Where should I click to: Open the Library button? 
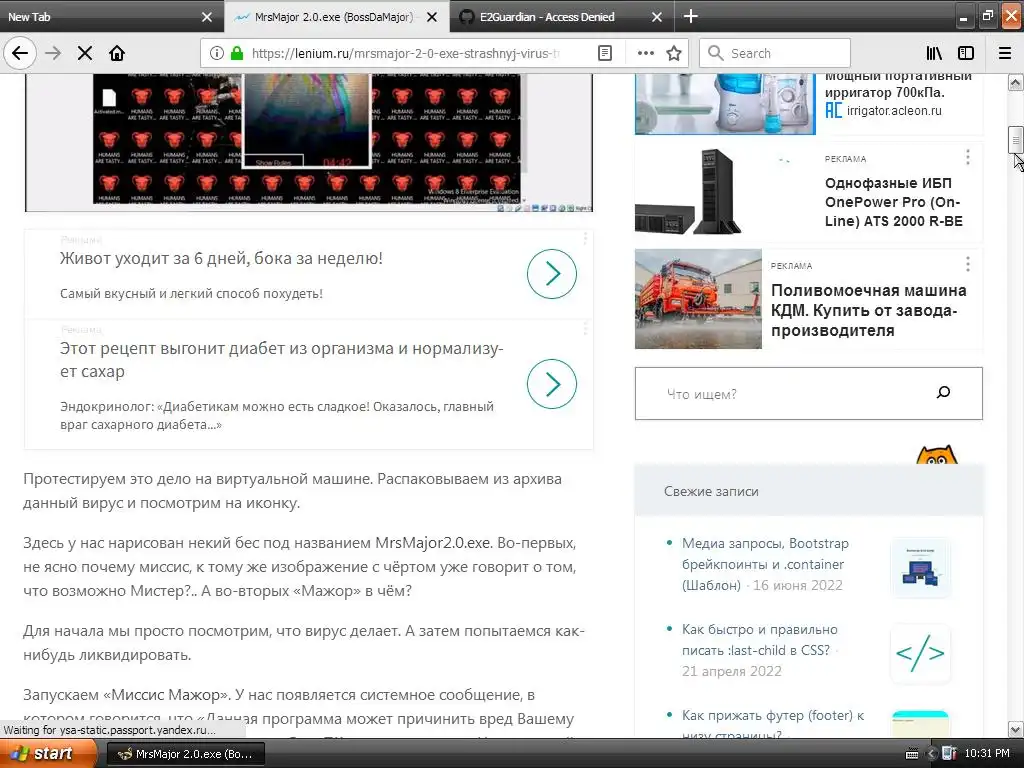935,54
